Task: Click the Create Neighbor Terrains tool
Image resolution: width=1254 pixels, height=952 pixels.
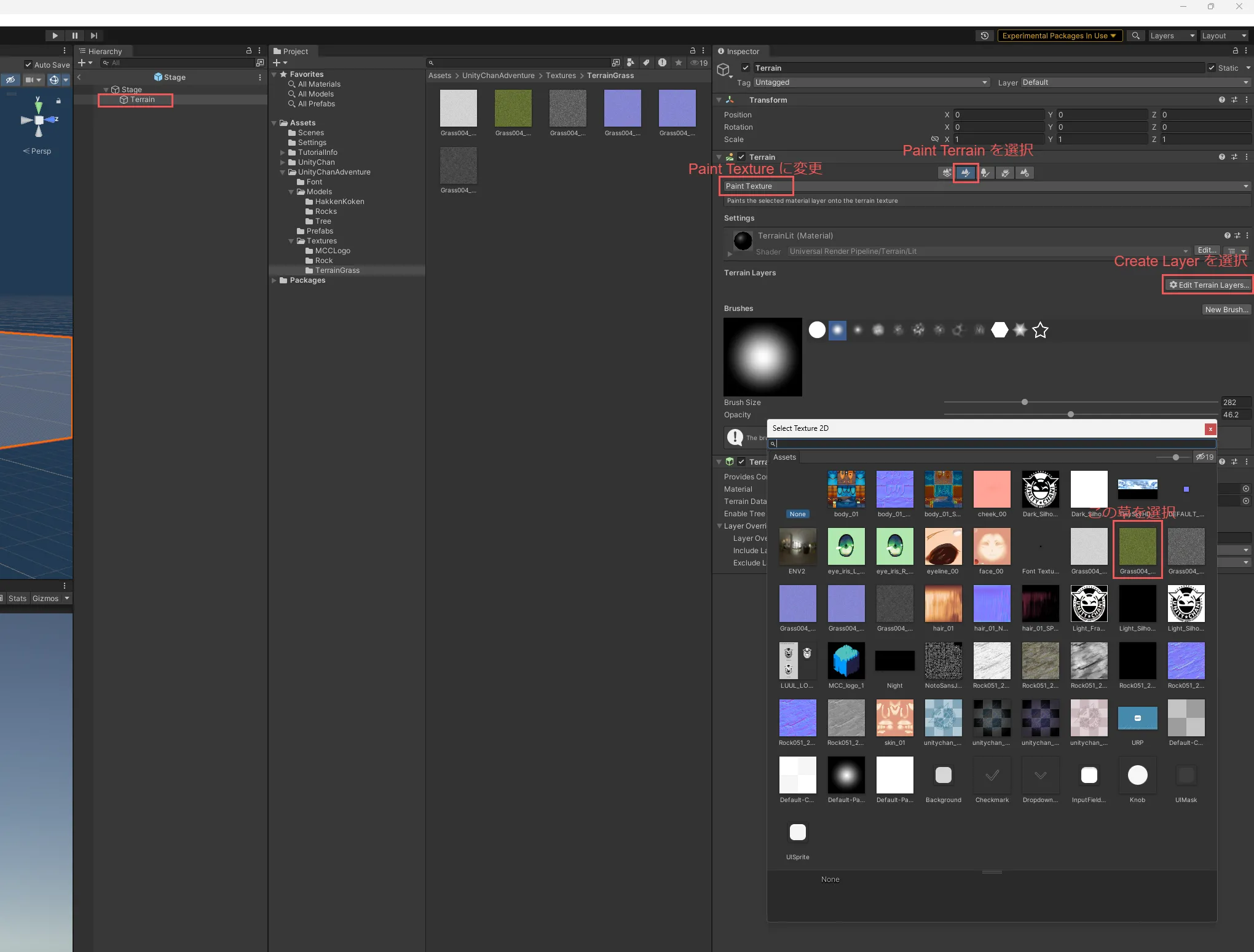Action: pos(947,173)
